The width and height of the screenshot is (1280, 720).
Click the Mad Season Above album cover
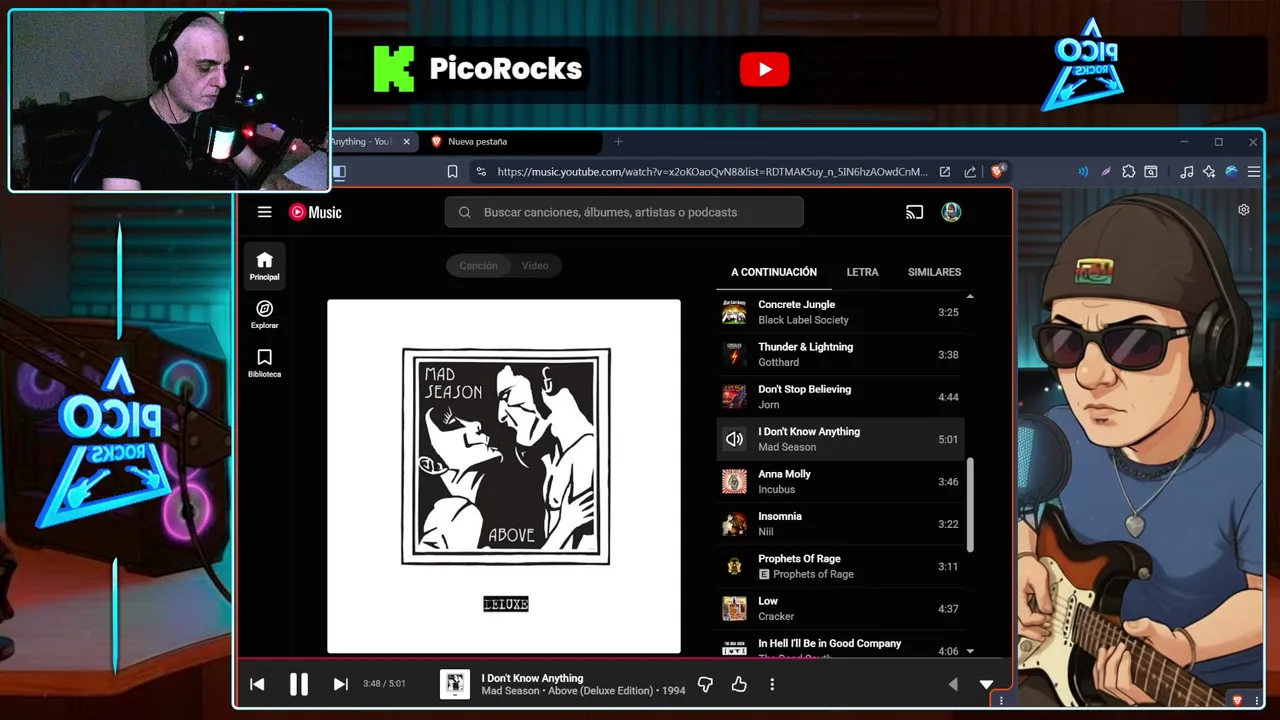(504, 476)
